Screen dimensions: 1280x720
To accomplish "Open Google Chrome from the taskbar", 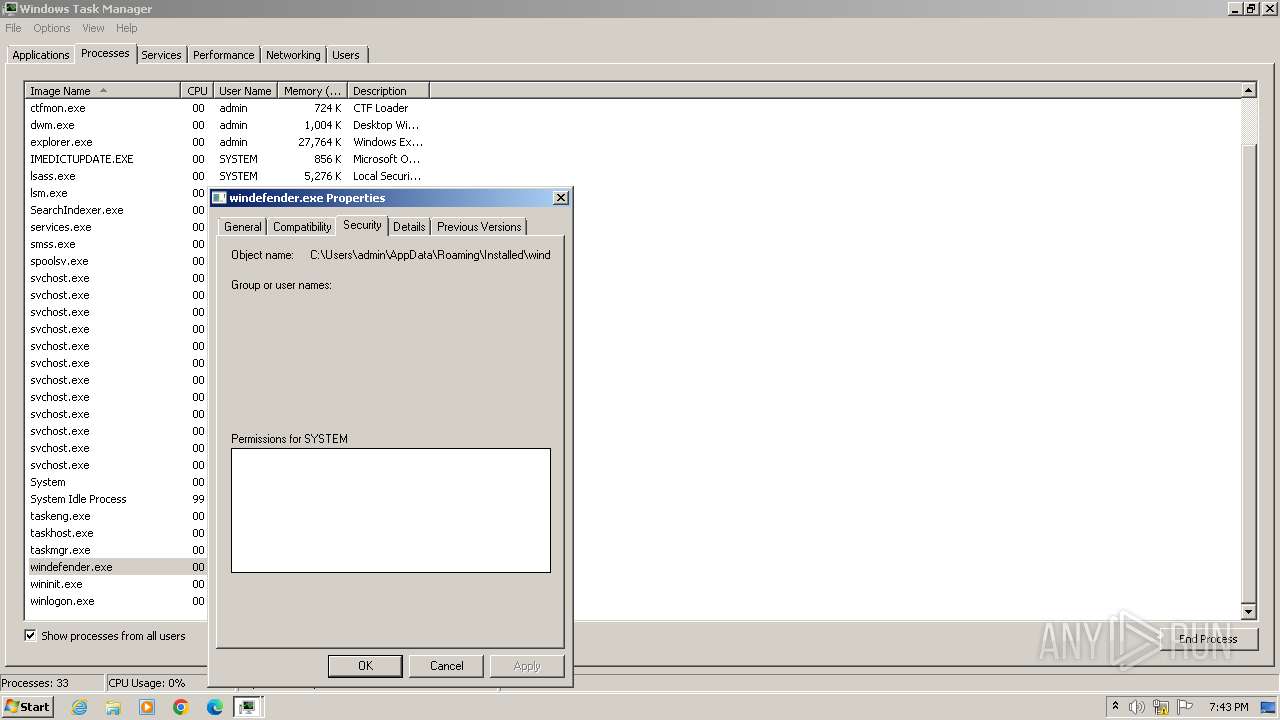I will tap(181, 707).
